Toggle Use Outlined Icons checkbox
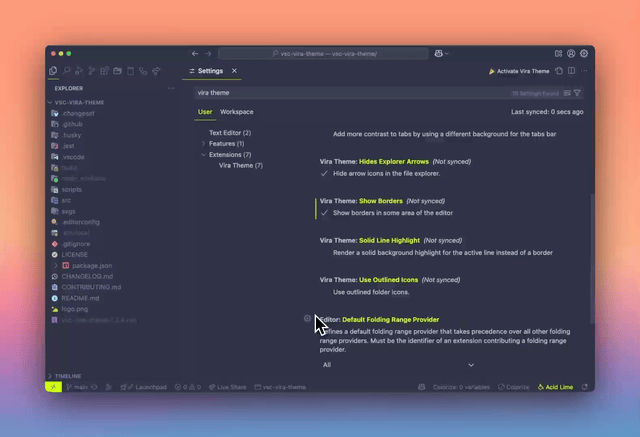Image resolution: width=640 pixels, height=437 pixels. tap(324, 292)
